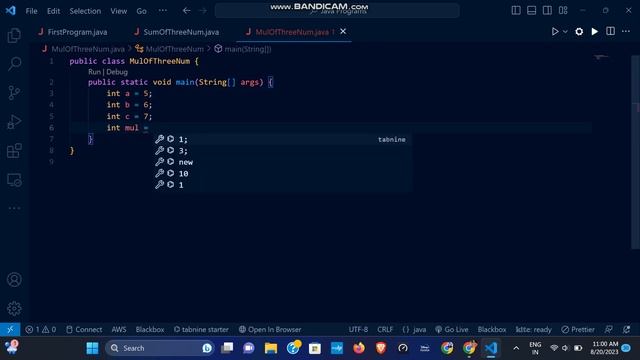Image resolution: width=640 pixels, height=360 pixels.
Task: Click the Run code lens link
Action: pyautogui.click(x=94, y=72)
